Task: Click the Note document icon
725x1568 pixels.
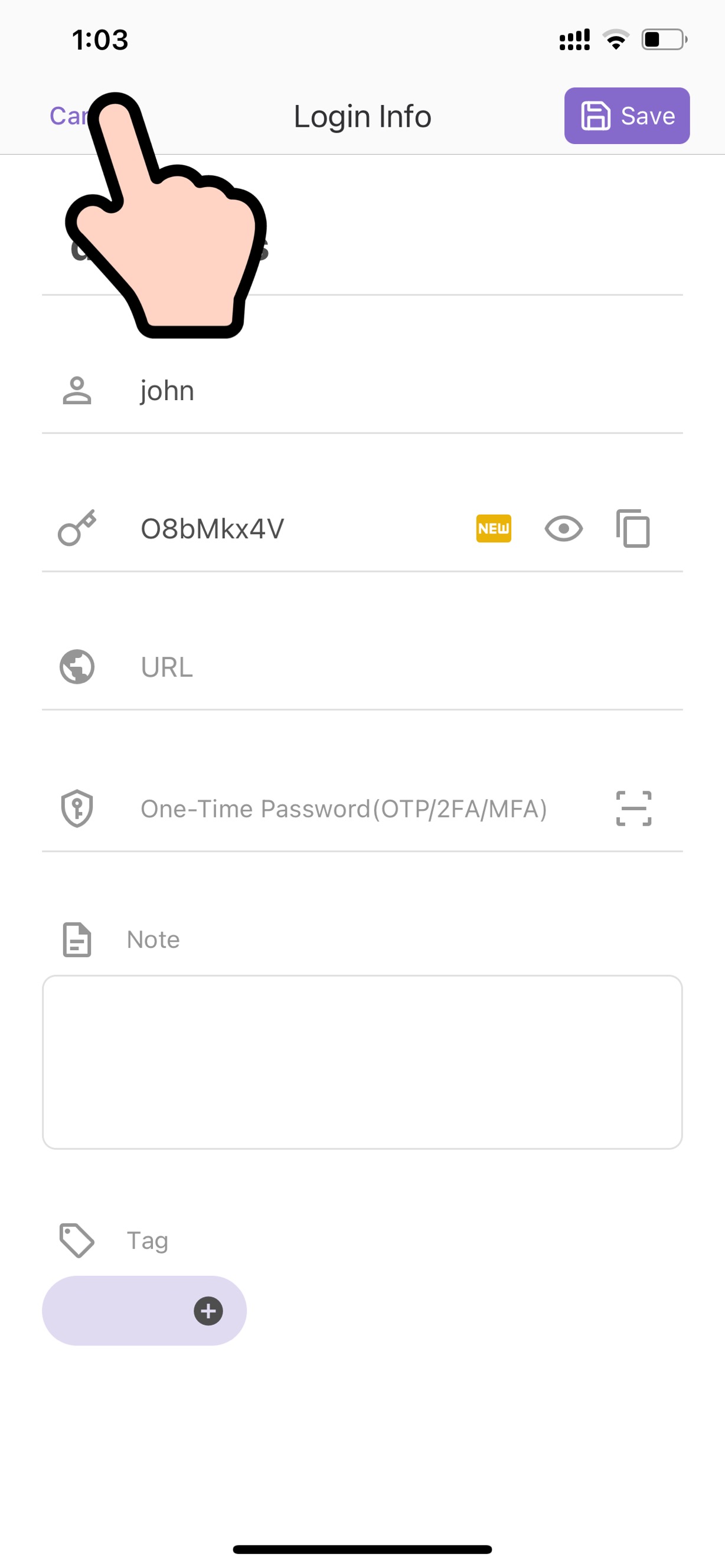Action: [77, 940]
